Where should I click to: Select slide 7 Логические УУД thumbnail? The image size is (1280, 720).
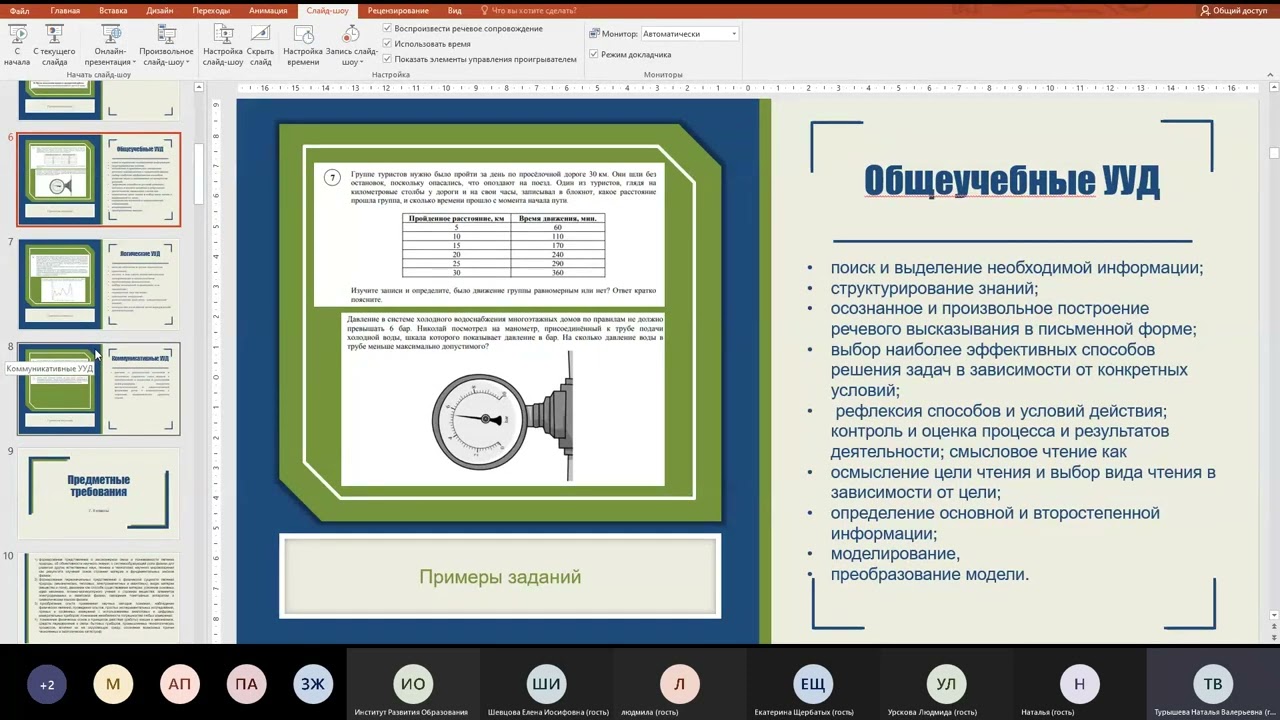(x=99, y=284)
